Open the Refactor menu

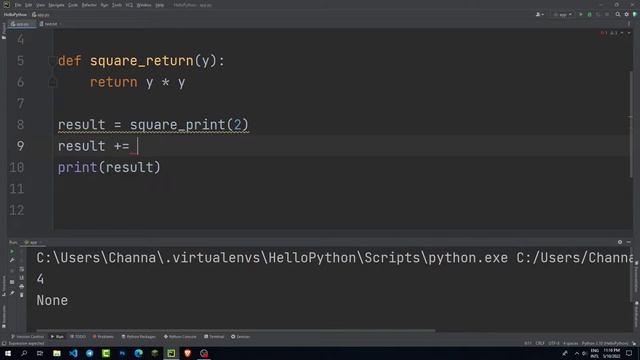point(89,5)
